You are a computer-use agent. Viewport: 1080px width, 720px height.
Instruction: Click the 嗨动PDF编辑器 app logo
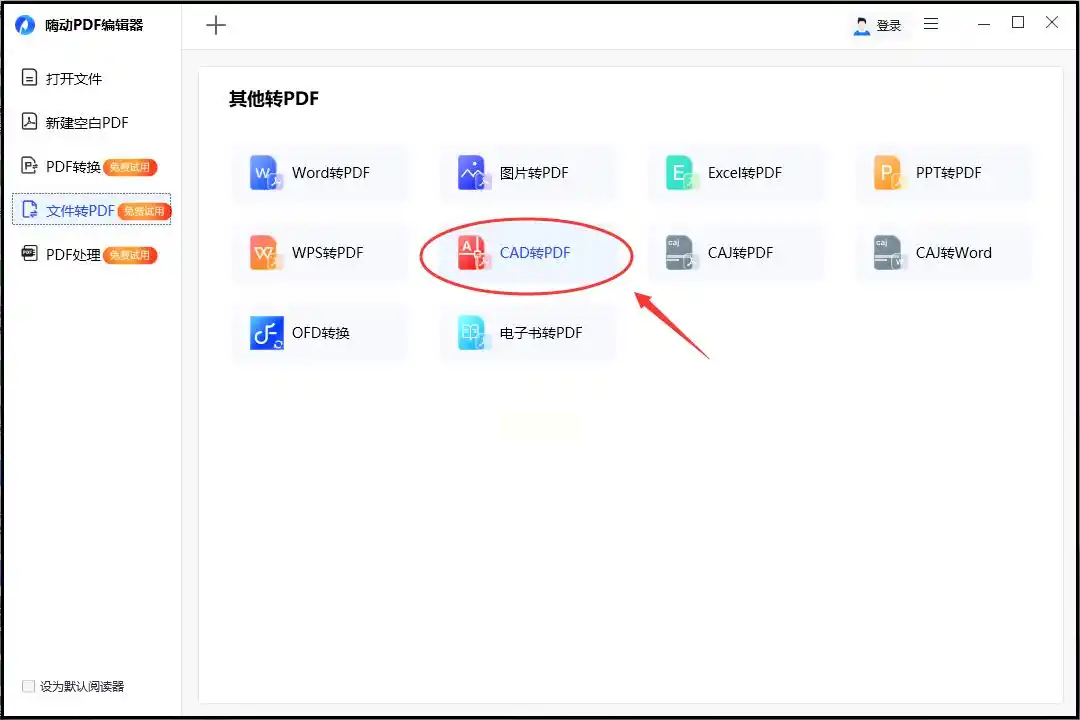25,25
